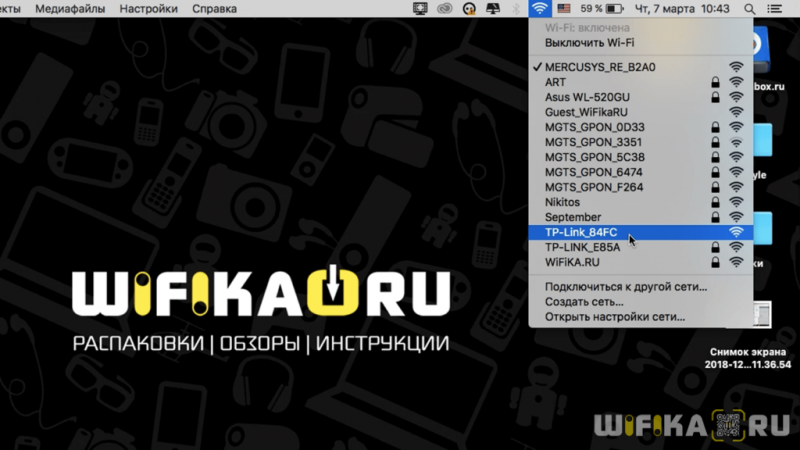
Task: Choose Подключиться к другой сети...
Action: pyautogui.click(x=640, y=287)
